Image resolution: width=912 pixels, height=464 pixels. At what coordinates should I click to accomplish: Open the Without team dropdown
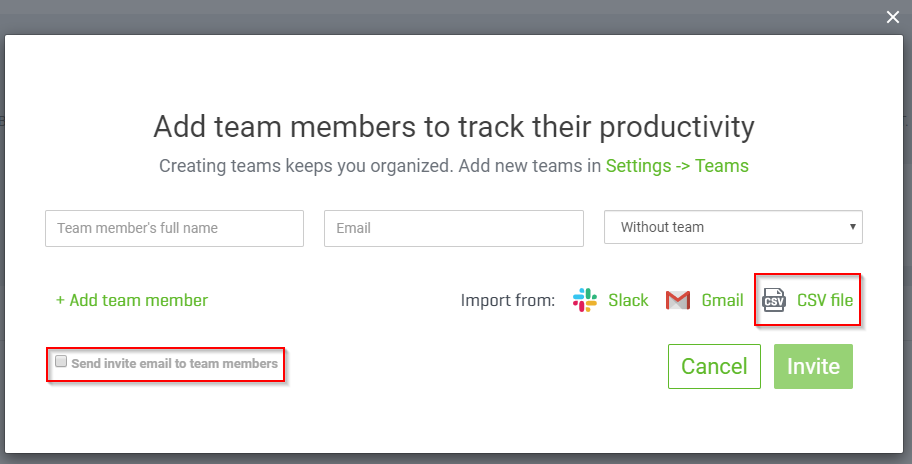pyautogui.click(x=733, y=227)
